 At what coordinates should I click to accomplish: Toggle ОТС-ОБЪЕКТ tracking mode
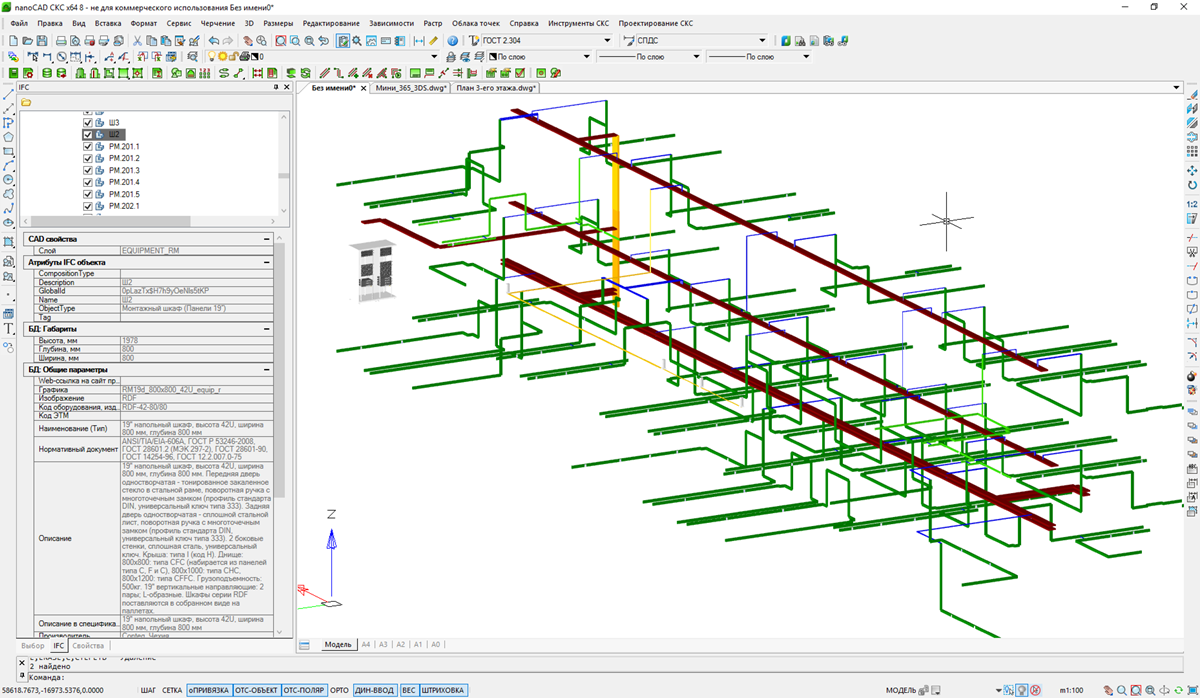click(256, 690)
